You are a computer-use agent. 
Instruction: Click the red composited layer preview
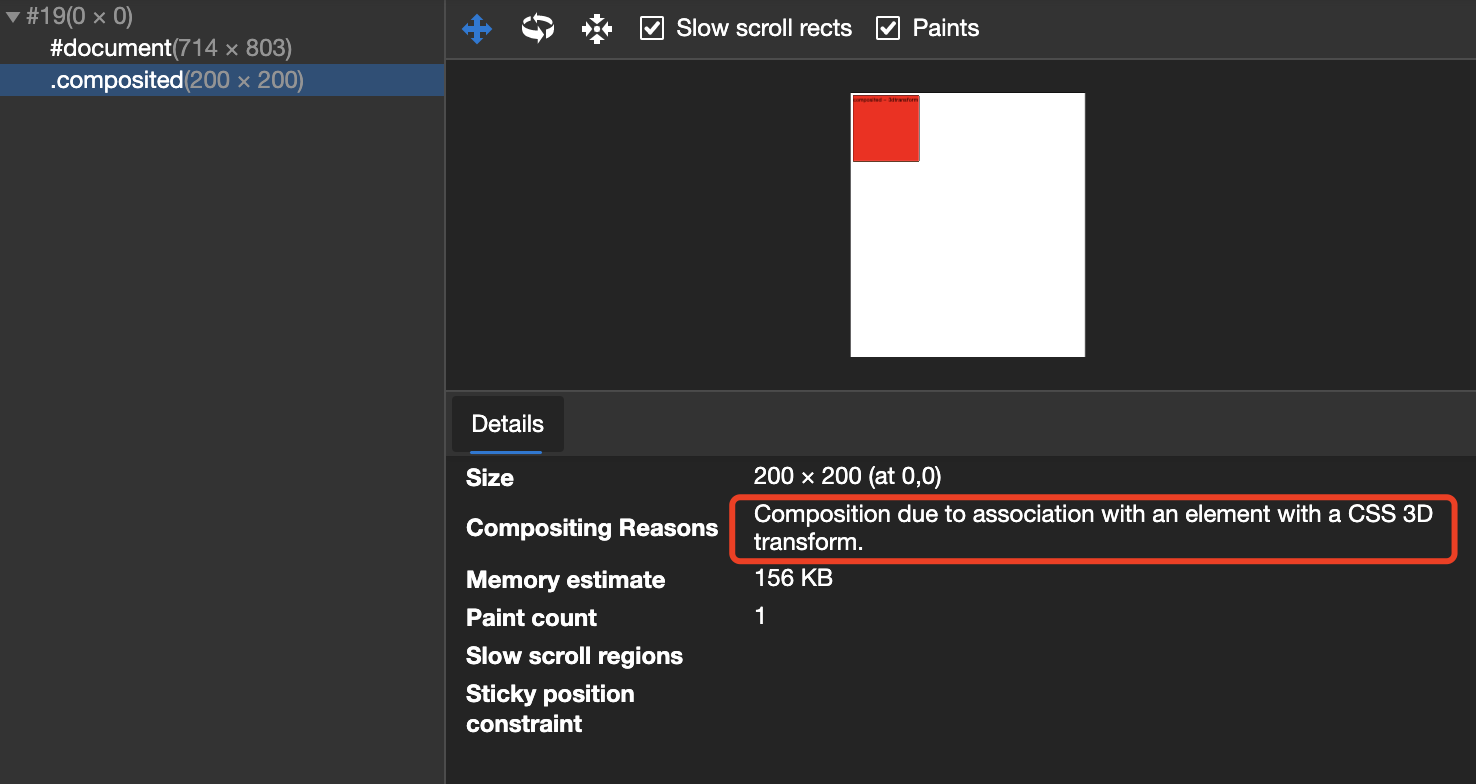(885, 130)
